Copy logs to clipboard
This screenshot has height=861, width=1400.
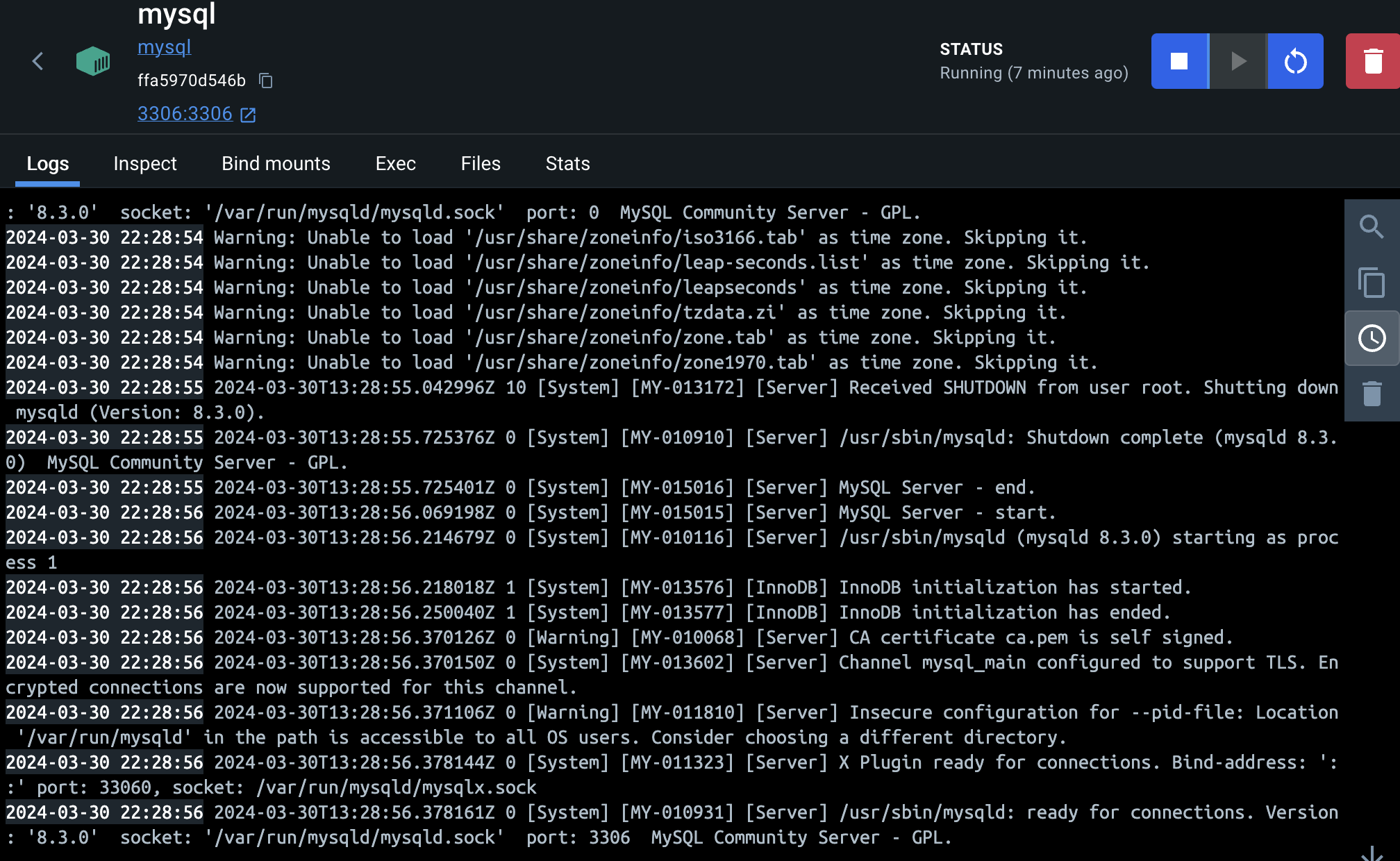1372,283
